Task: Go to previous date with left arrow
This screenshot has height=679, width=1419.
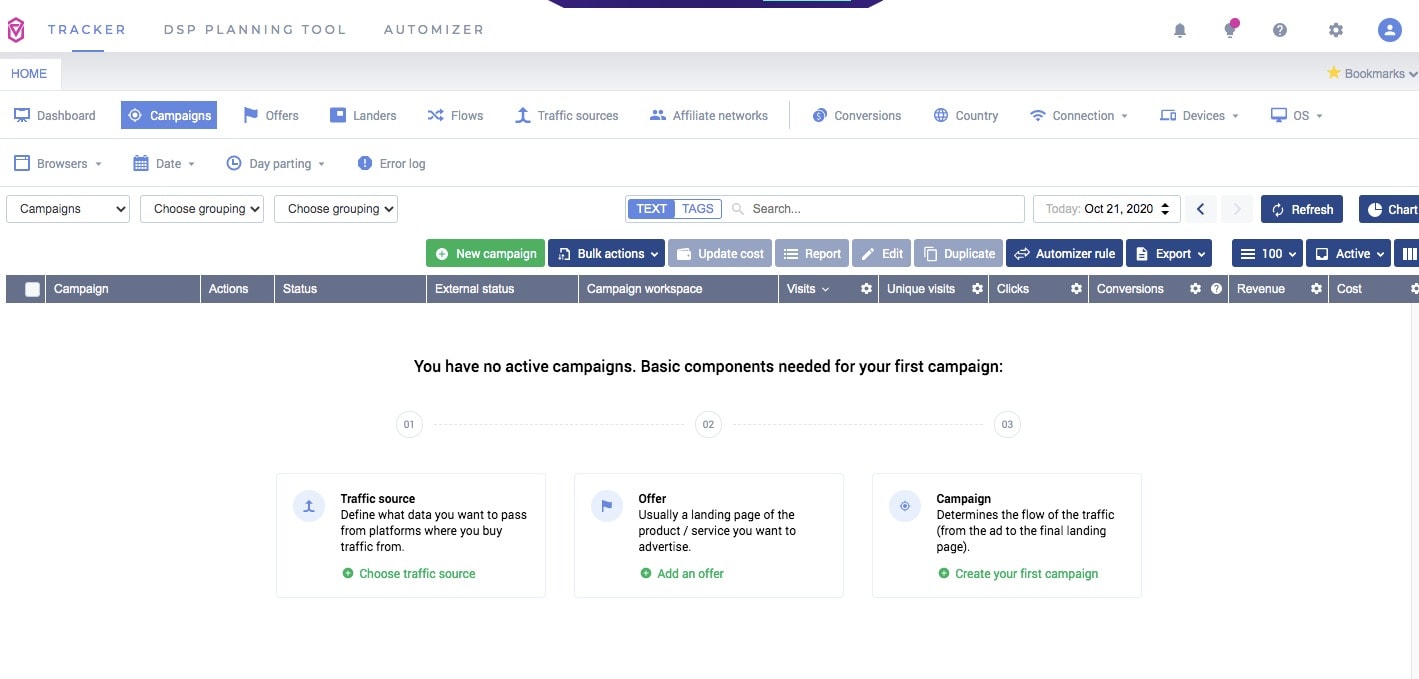Action: click(1201, 209)
